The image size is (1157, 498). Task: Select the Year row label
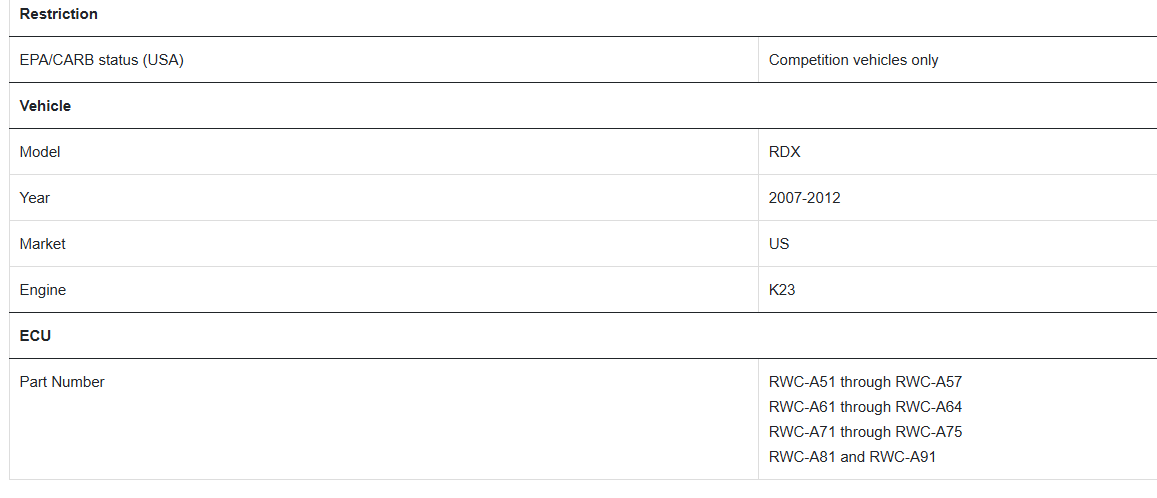tap(35, 198)
